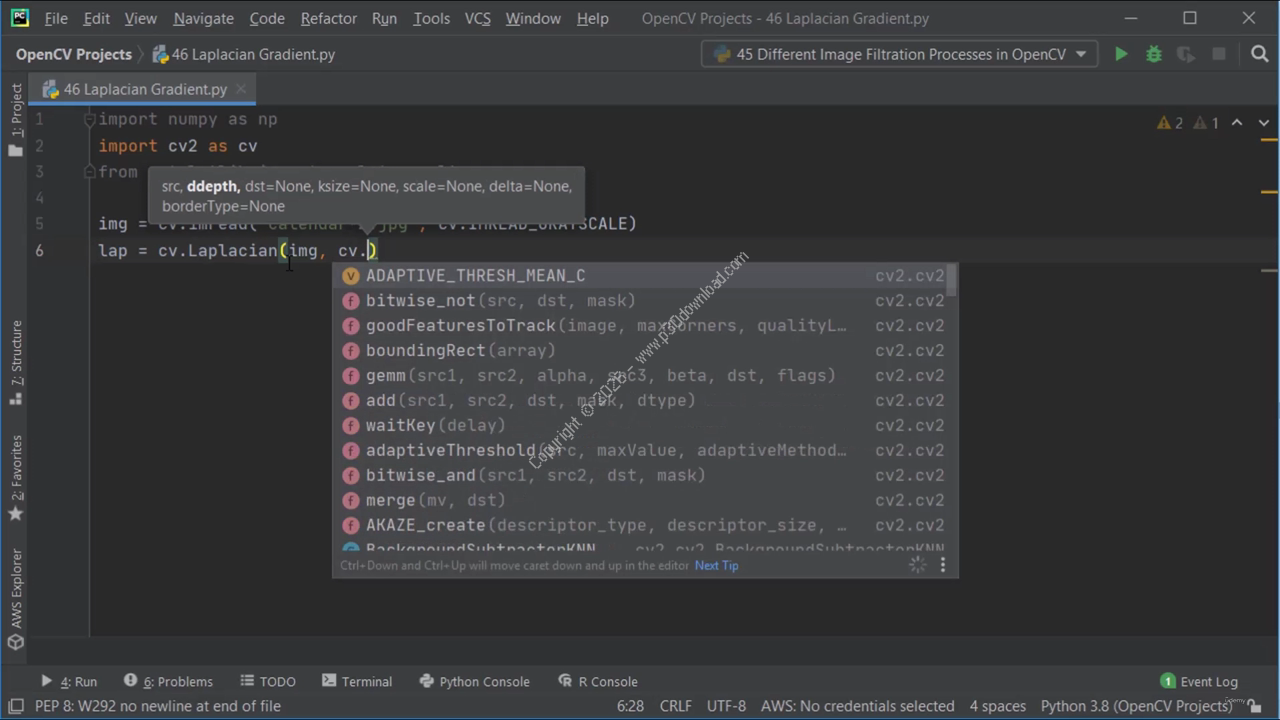Open the Run menu

(x=384, y=18)
